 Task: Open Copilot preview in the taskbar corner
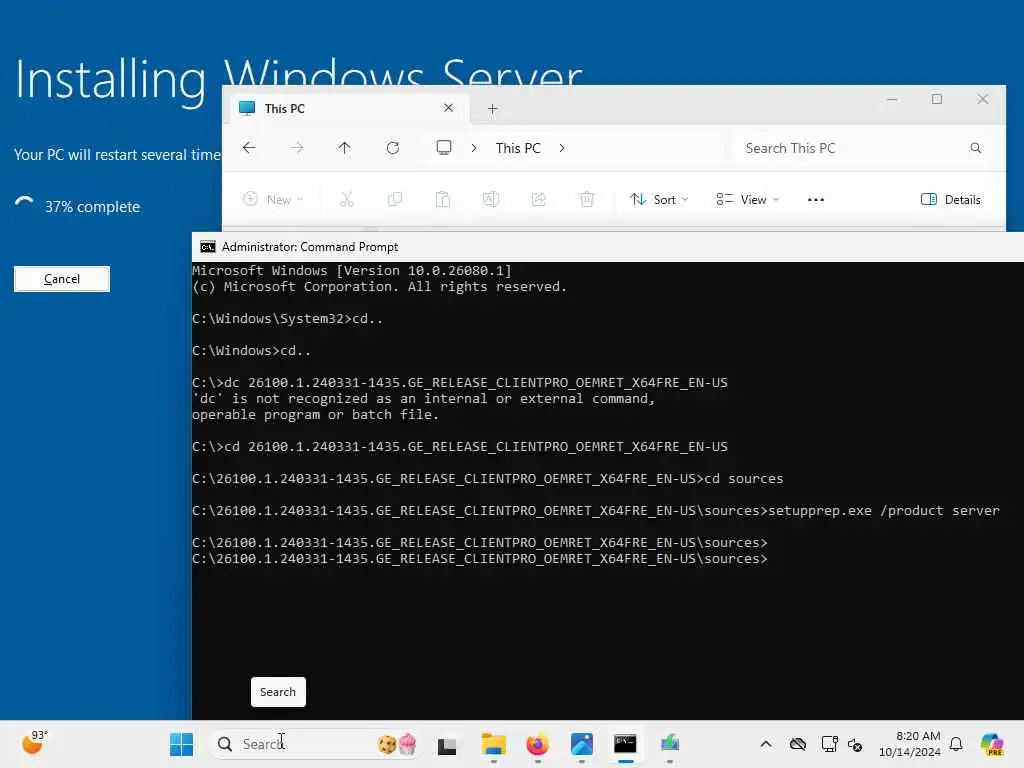[x=992, y=744]
